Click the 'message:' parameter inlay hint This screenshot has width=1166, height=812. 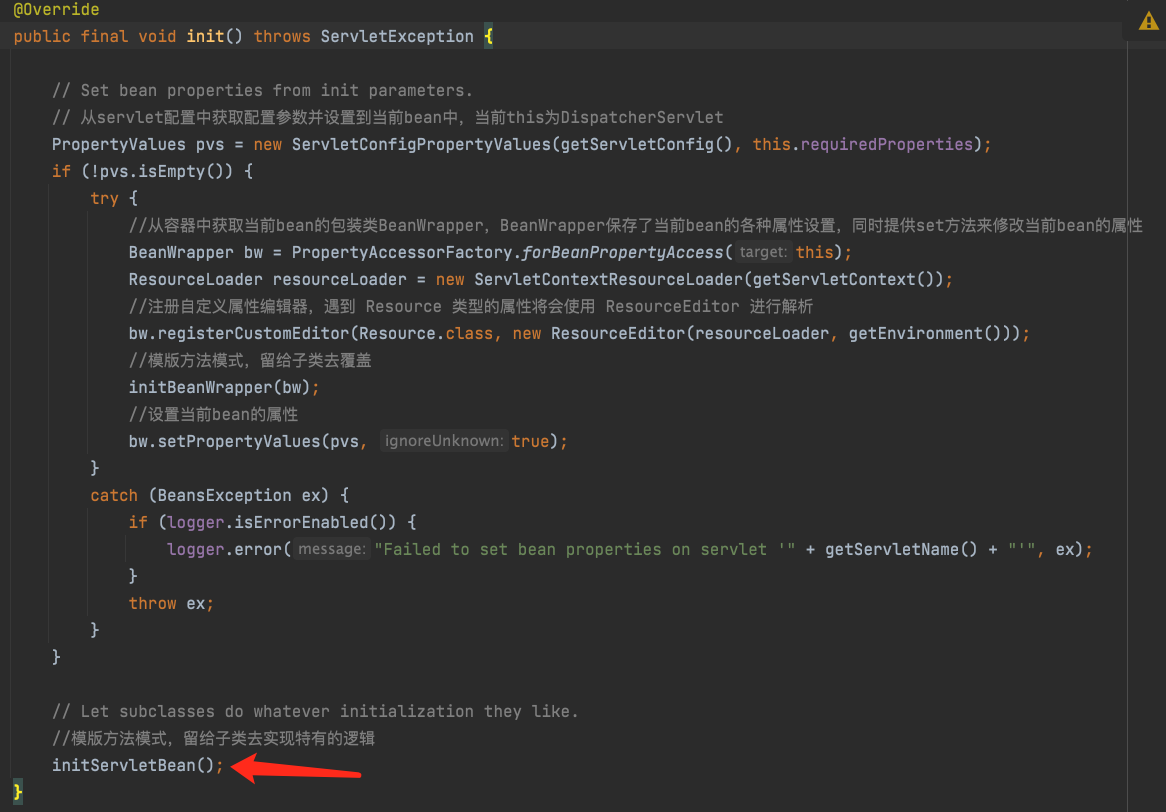[332, 549]
